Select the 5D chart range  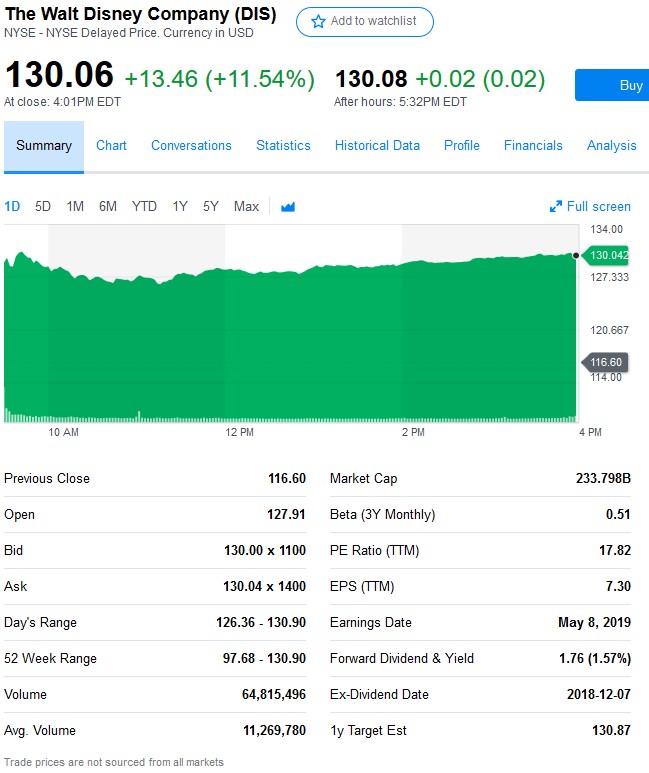coord(43,207)
